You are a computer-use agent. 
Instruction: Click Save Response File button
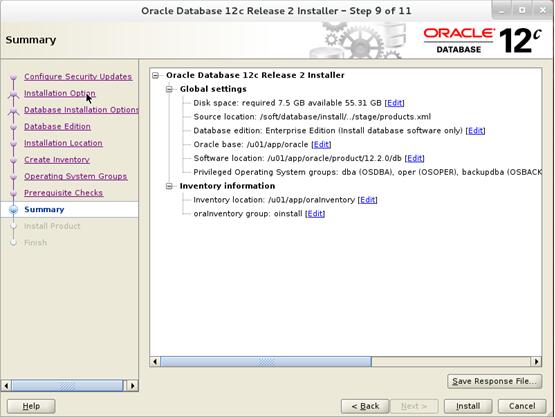coord(494,381)
